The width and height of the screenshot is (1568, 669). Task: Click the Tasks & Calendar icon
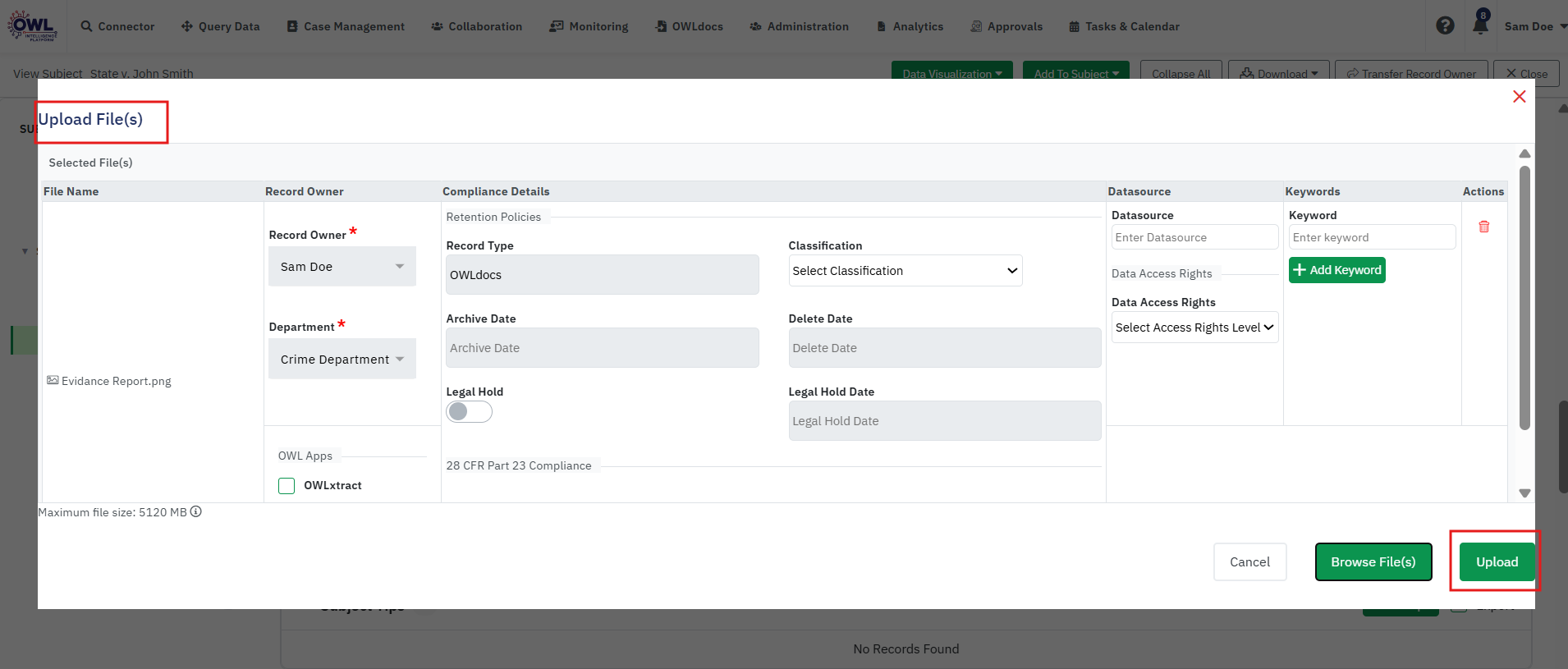click(1074, 26)
